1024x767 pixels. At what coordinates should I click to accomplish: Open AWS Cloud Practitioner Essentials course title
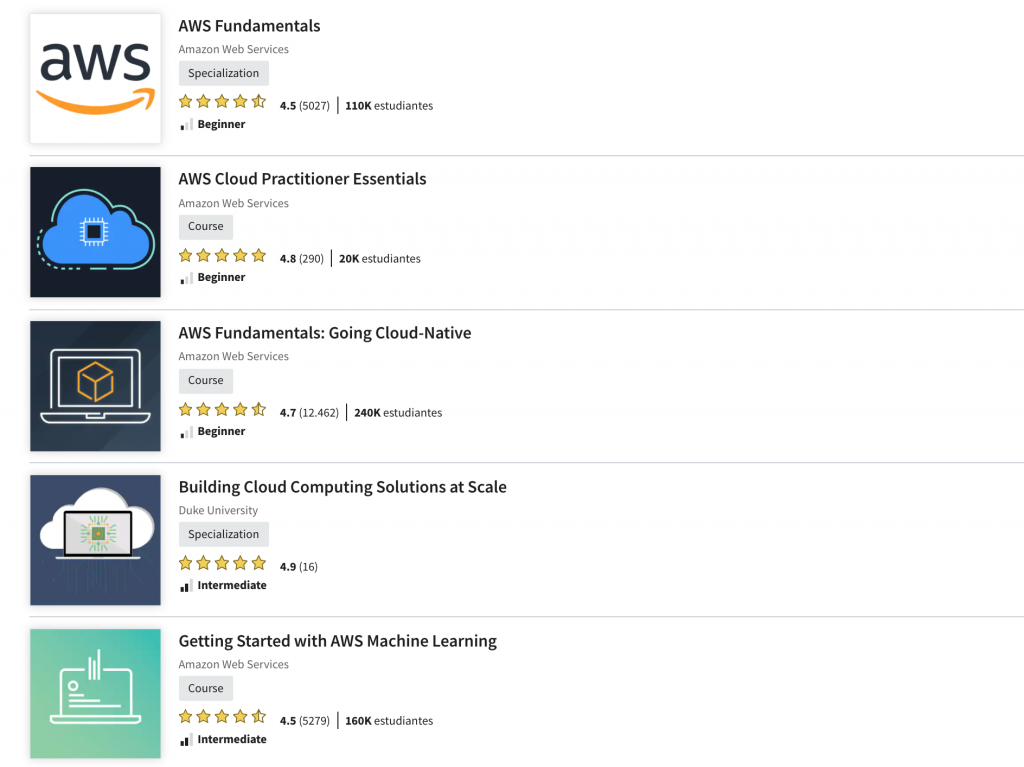tap(302, 179)
